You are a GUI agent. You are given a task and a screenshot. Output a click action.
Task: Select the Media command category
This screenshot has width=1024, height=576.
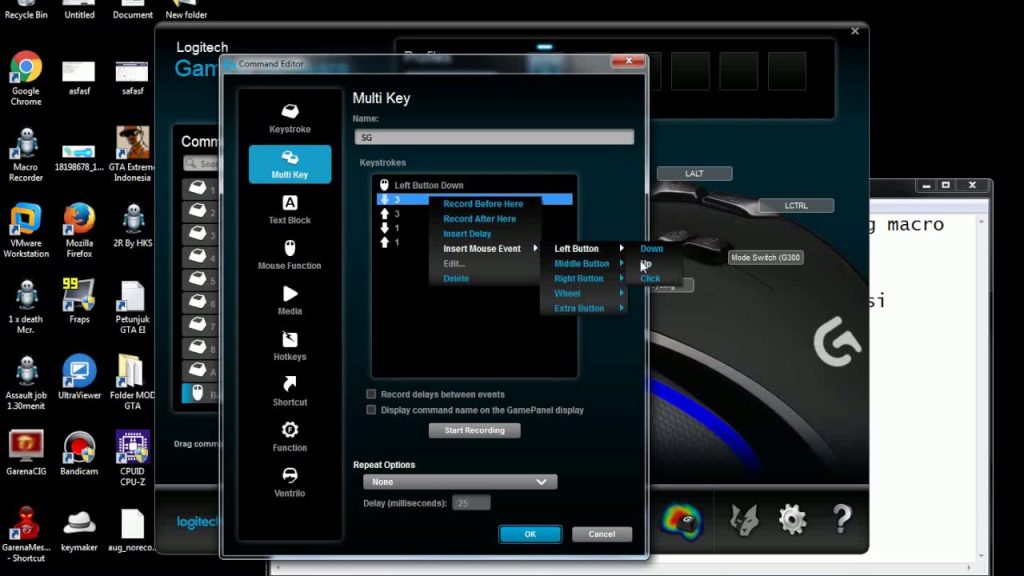(289, 303)
